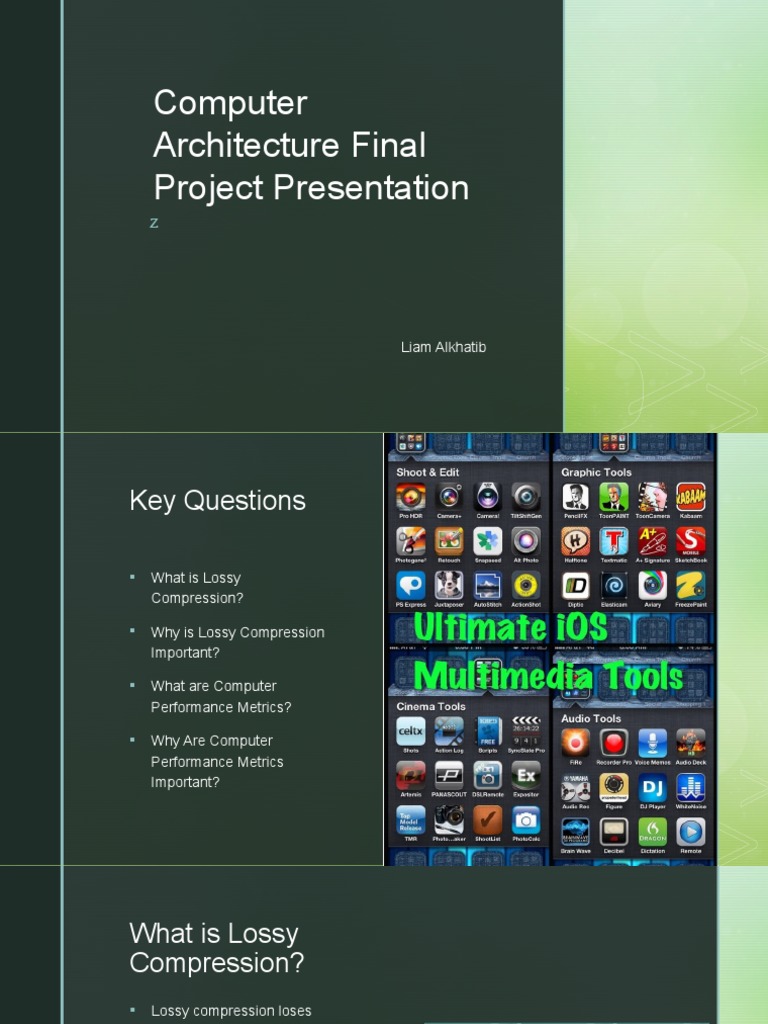Tap the Recorder Pro app icon
Screen dimensions: 768x1024
pyautogui.click(x=614, y=743)
